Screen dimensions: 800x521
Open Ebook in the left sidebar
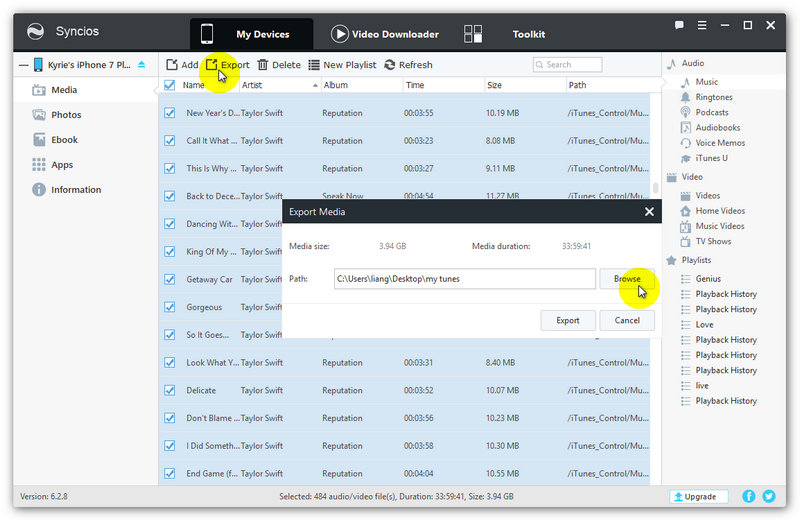(86, 140)
